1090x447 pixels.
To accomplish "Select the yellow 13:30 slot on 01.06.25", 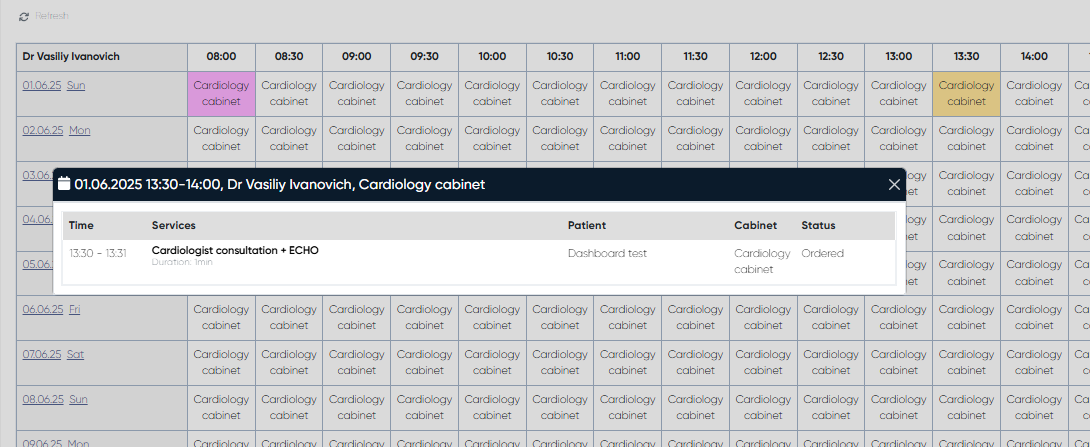I will (x=966, y=93).
